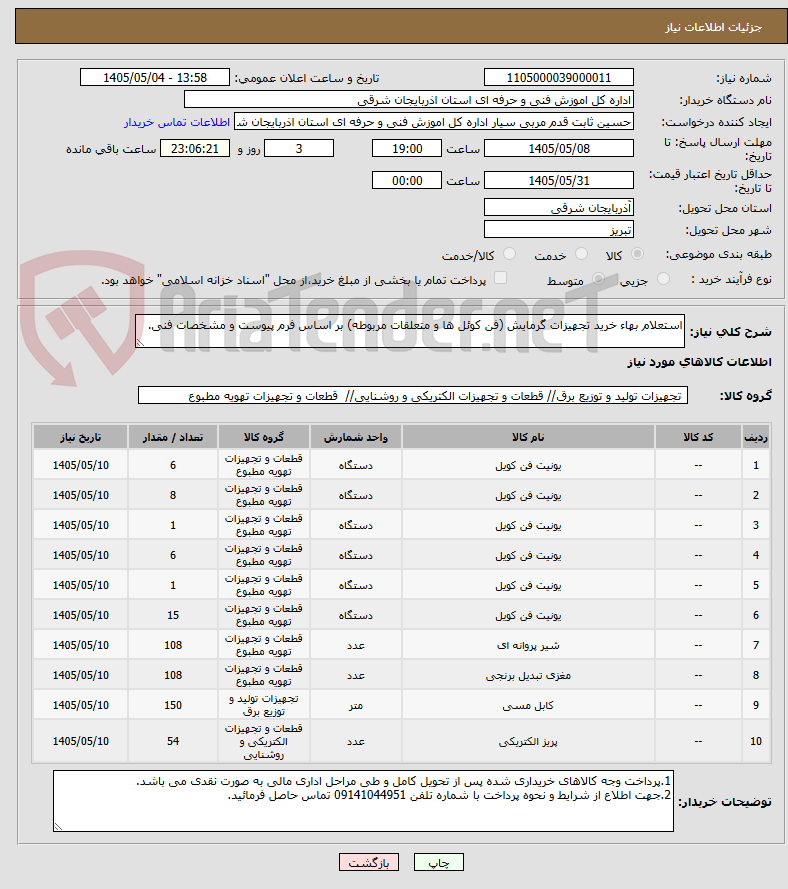Click item name شیر پروانه ای in row 7
The image size is (788, 889).
(528, 645)
